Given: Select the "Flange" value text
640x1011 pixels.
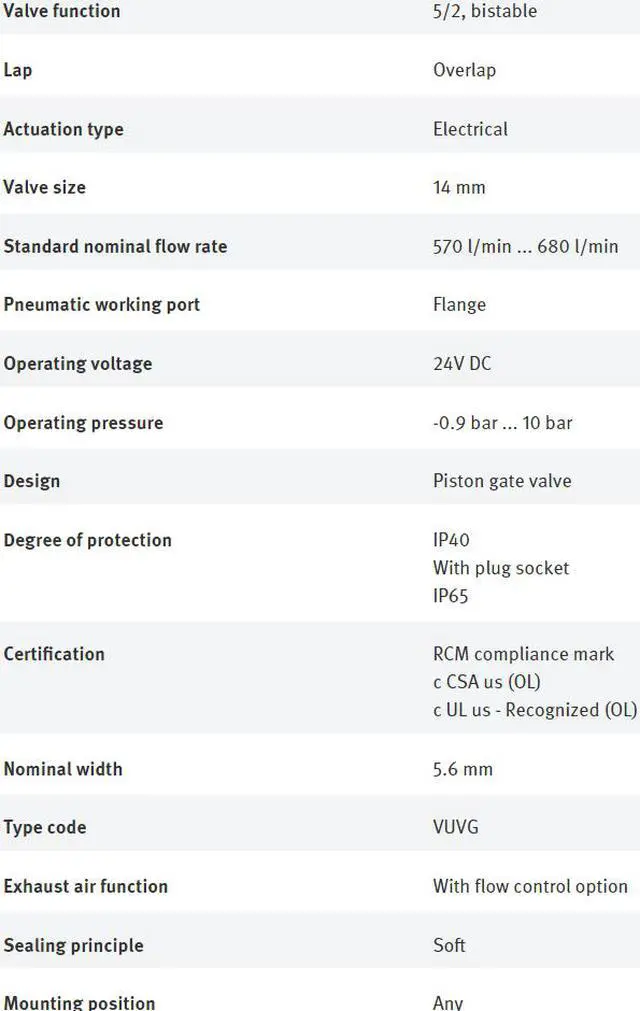Looking at the screenshot, I should 459,305.
